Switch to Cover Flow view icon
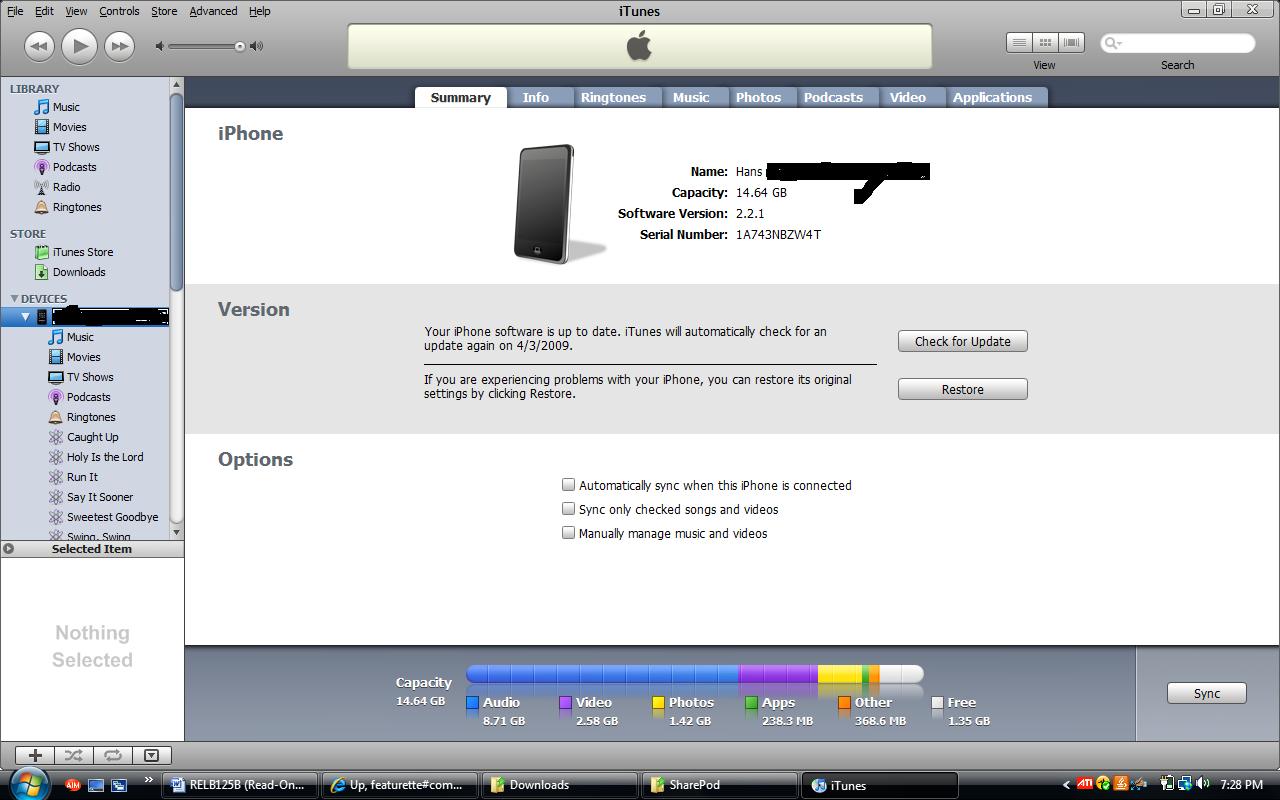Screen dimensions: 1280x800 pos(1072,43)
